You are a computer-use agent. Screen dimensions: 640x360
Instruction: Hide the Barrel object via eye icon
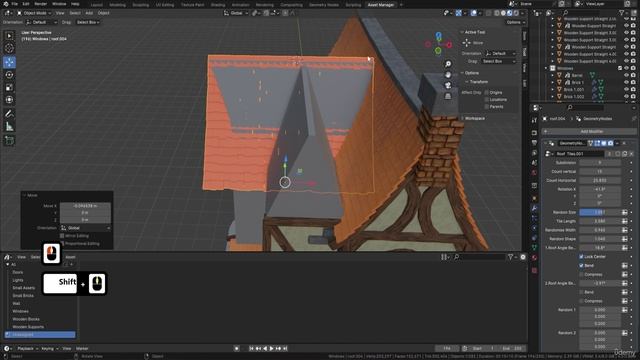[x=627, y=76]
